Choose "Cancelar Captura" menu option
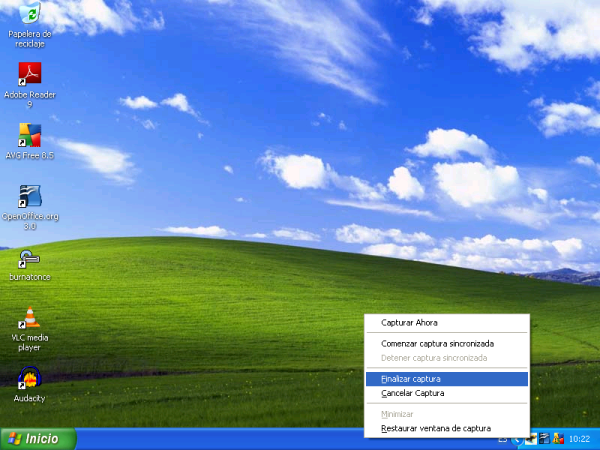 412,393
